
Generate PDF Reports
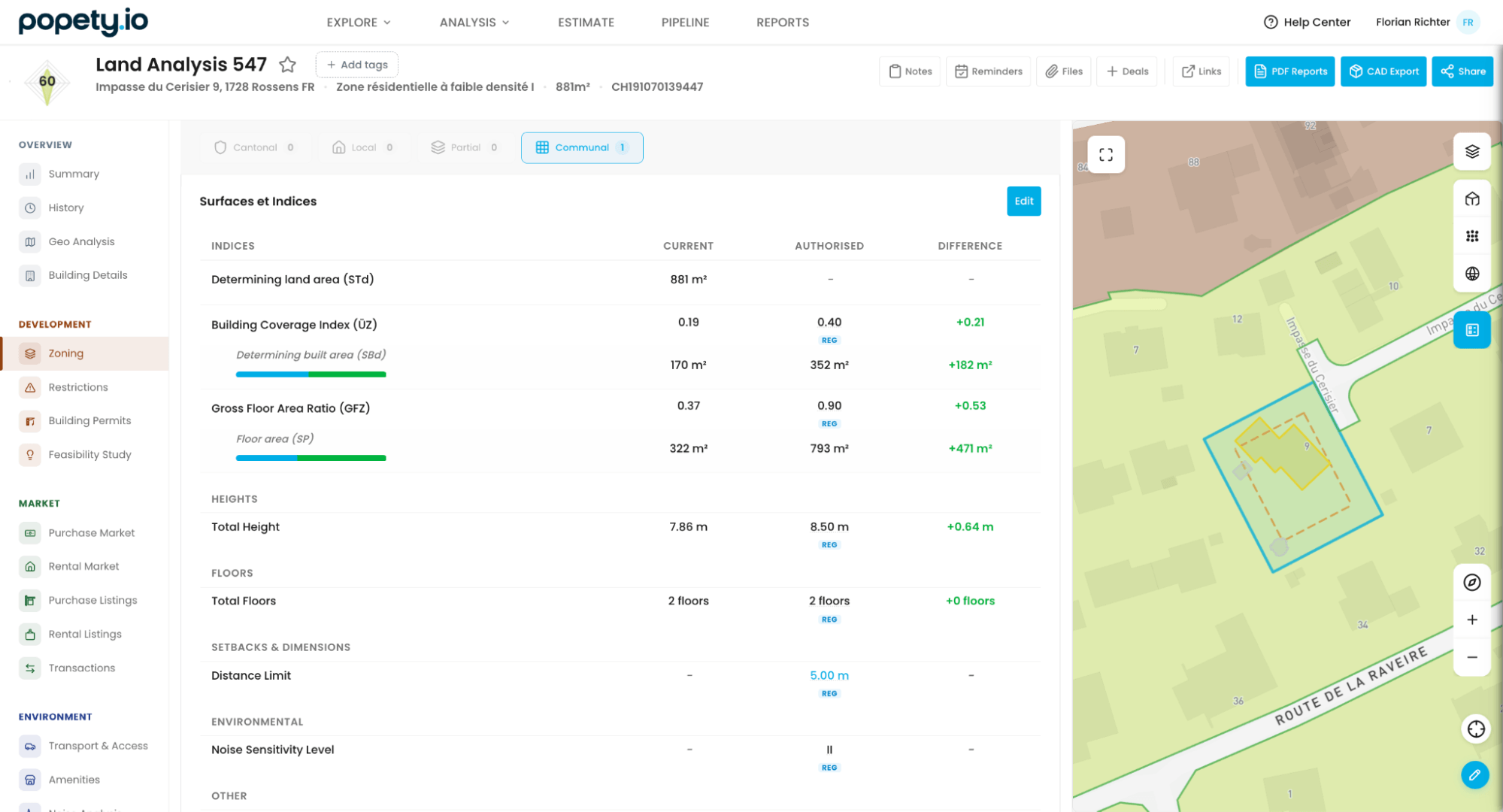[x=1290, y=71]
